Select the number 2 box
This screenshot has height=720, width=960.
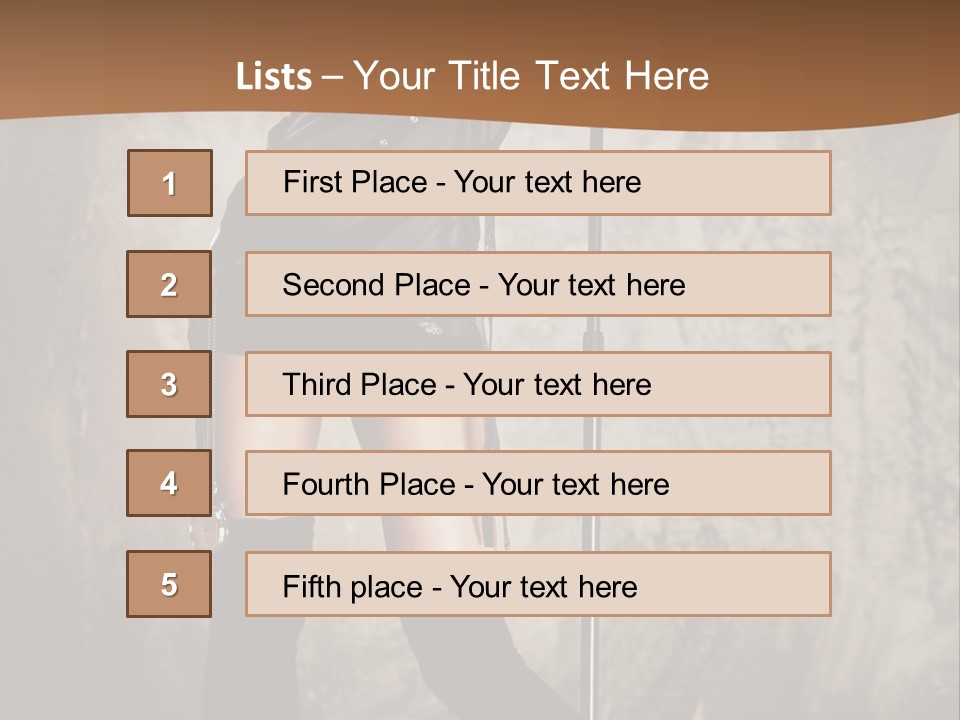(x=169, y=284)
